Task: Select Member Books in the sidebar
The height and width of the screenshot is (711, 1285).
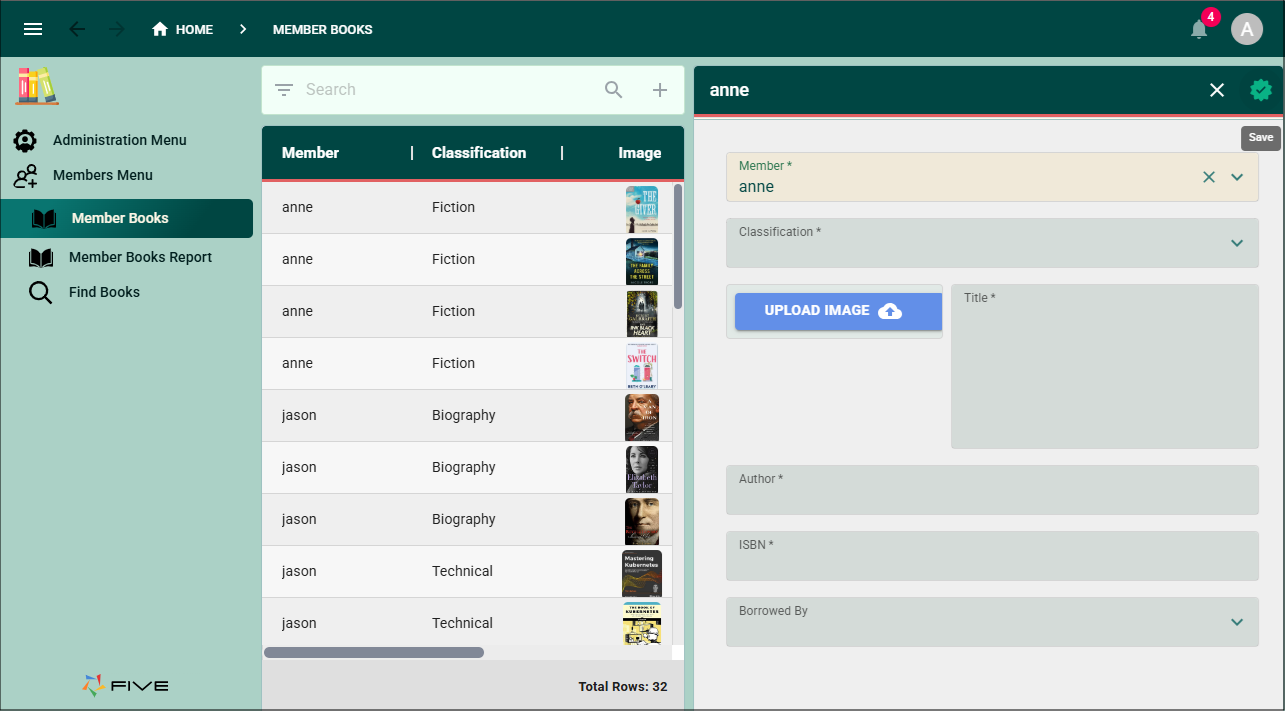Action: point(126,218)
